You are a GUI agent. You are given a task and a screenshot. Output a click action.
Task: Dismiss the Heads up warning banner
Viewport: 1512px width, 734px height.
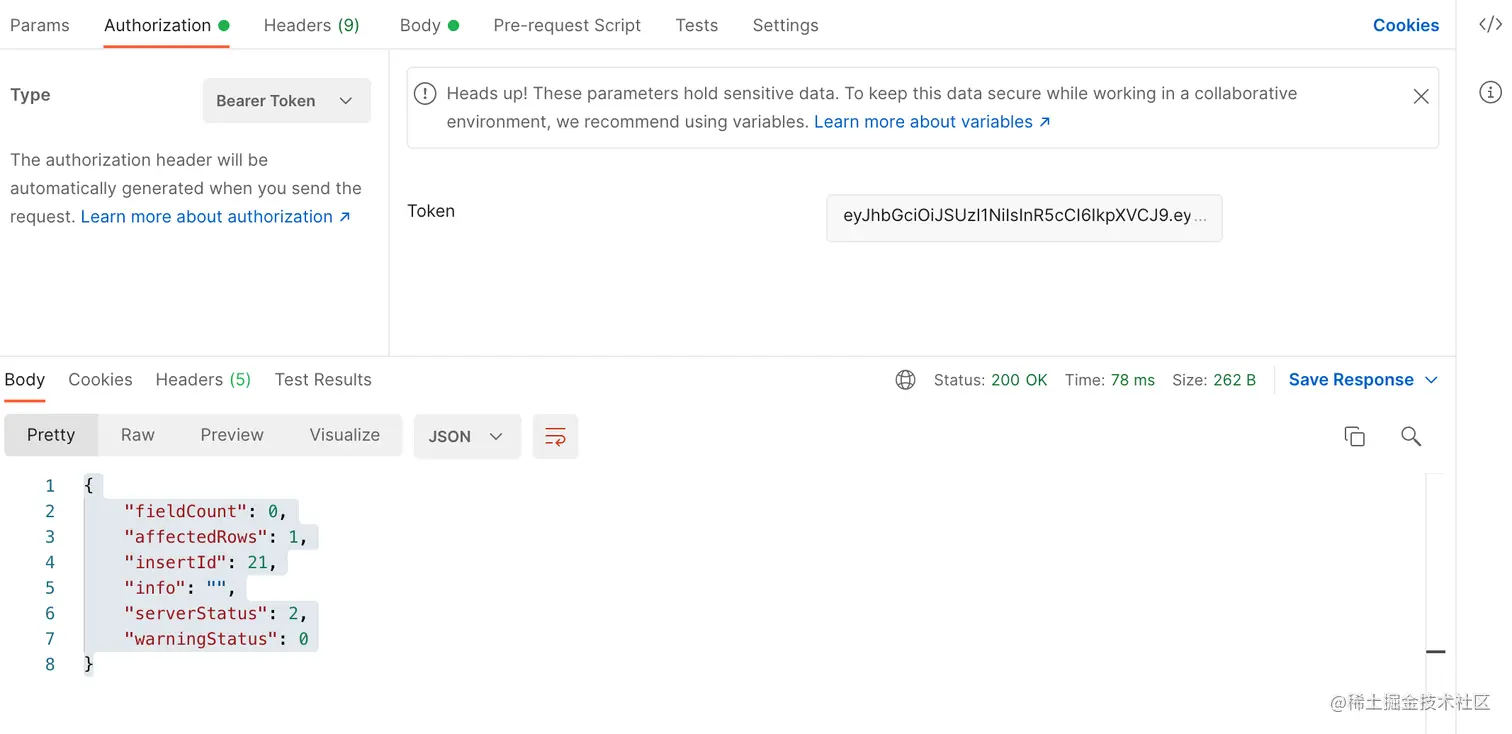[x=1420, y=97]
